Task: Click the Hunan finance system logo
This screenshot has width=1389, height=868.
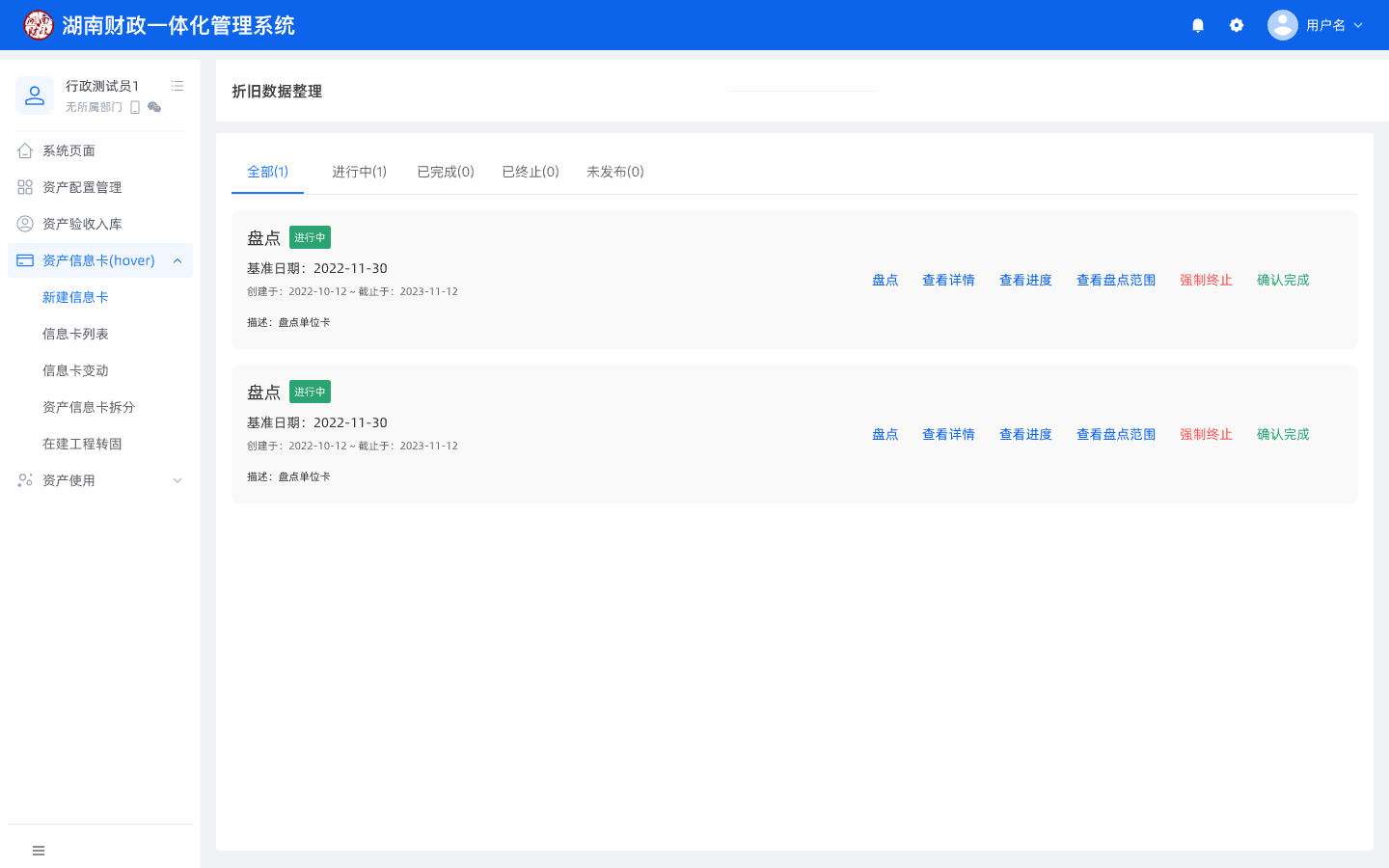Action: coord(39,25)
